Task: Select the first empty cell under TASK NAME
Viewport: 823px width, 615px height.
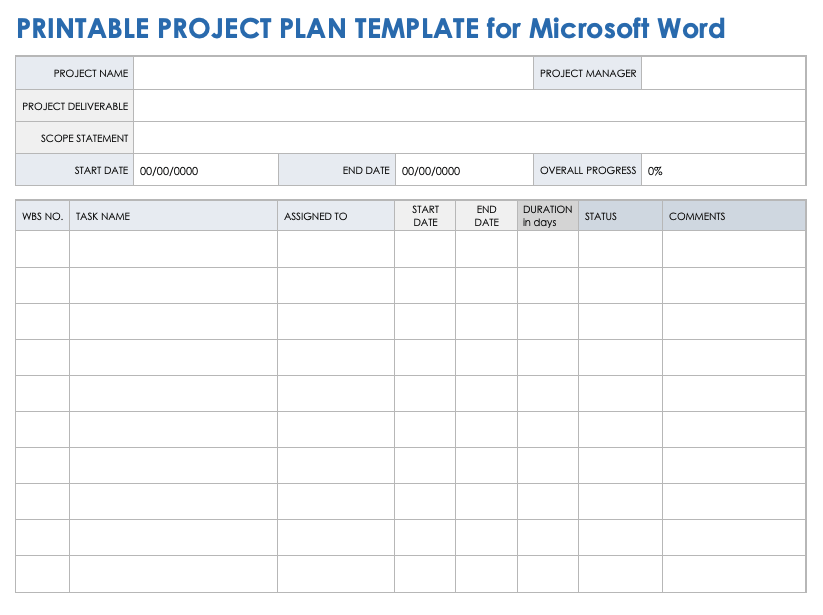Action: coord(173,249)
